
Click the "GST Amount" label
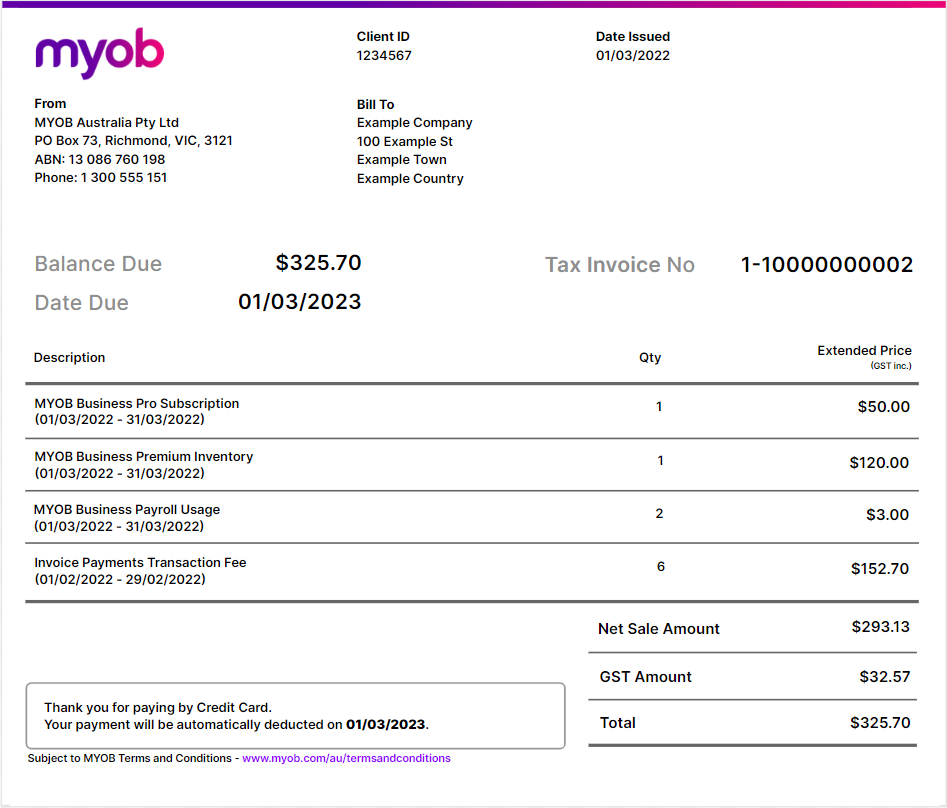click(x=646, y=677)
